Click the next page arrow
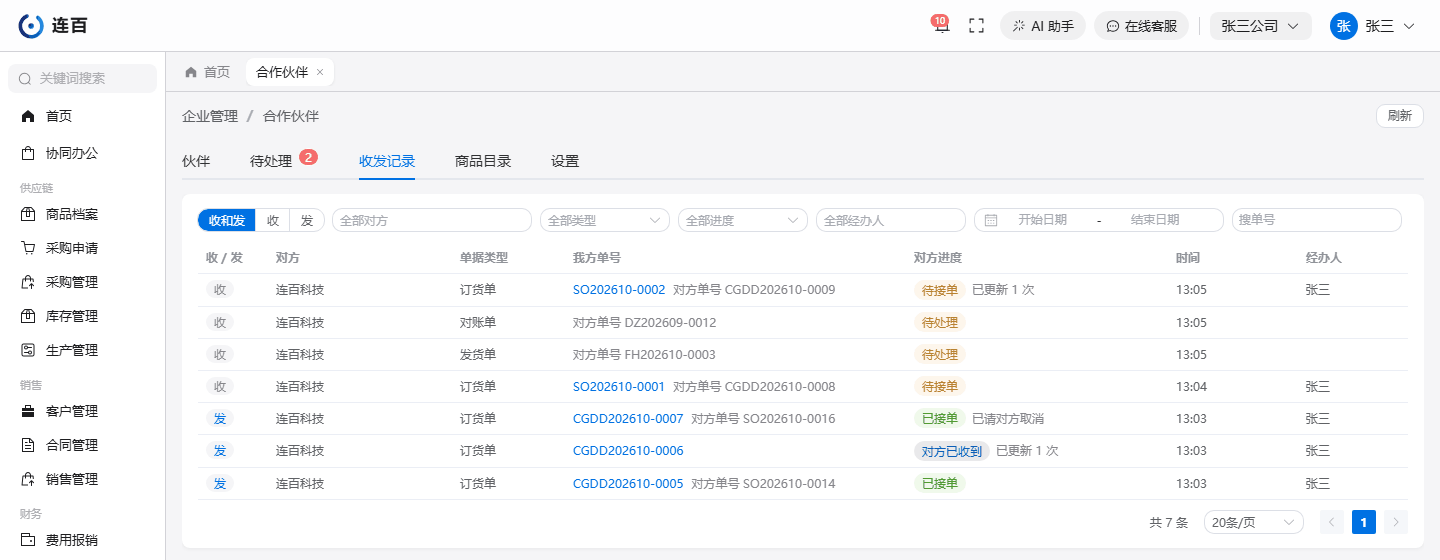 coord(1396,522)
